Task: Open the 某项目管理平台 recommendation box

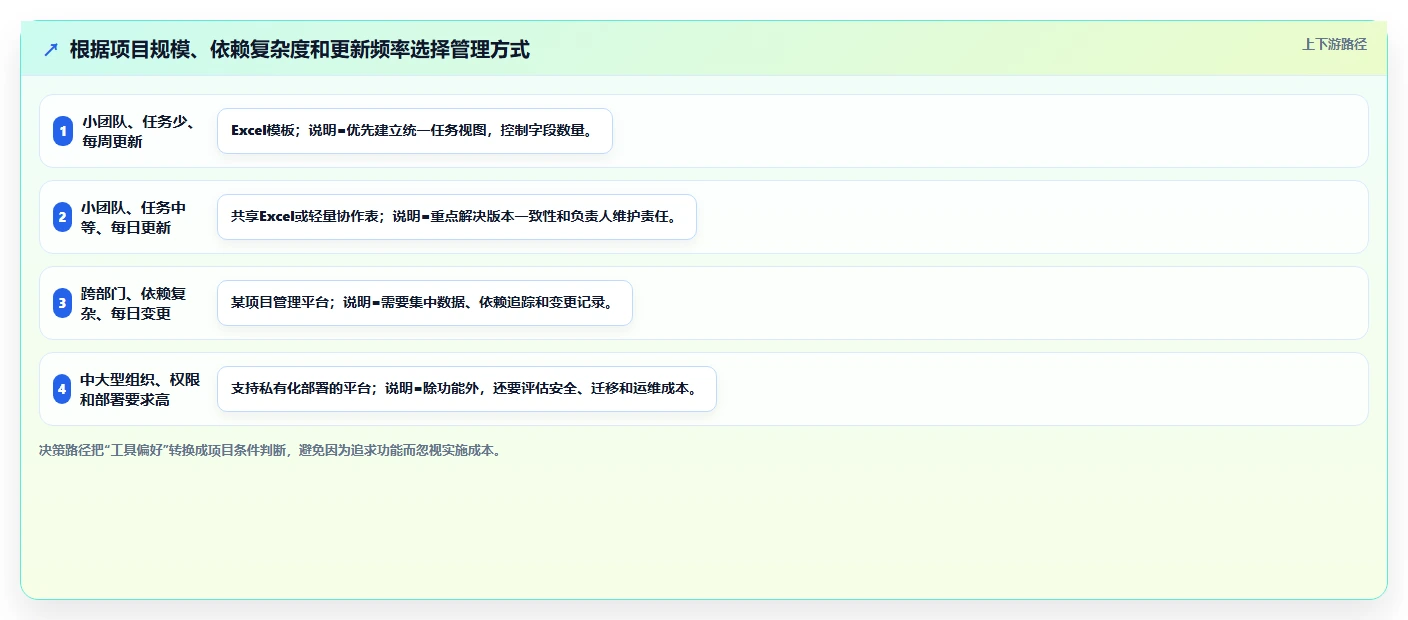Action: pos(425,303)
